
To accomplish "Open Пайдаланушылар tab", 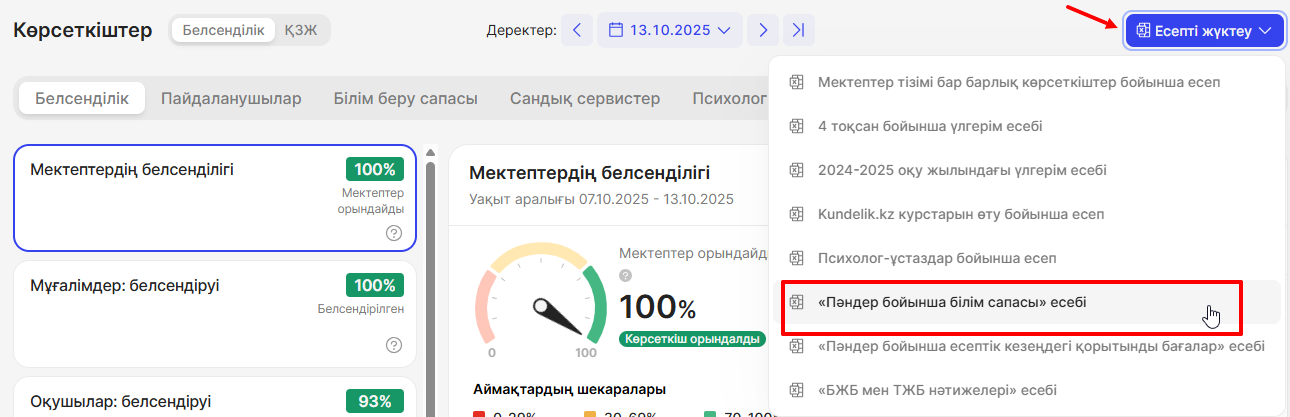I will (x=231, y=99).
